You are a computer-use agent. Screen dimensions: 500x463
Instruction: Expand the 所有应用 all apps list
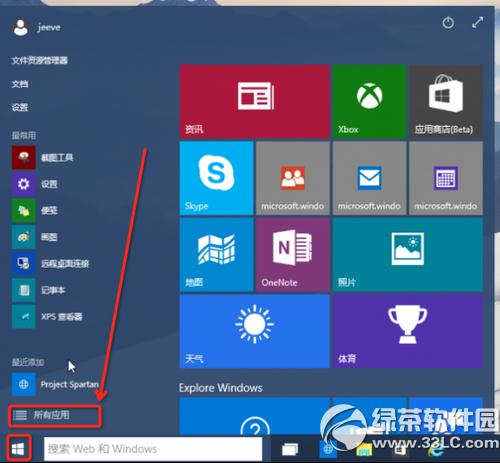55,416
